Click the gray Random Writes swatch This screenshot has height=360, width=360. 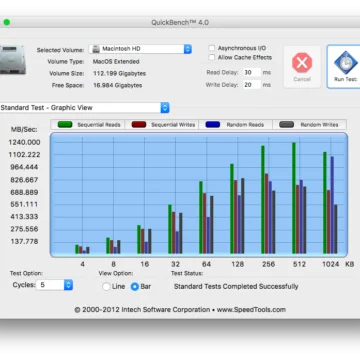(287, 125)
